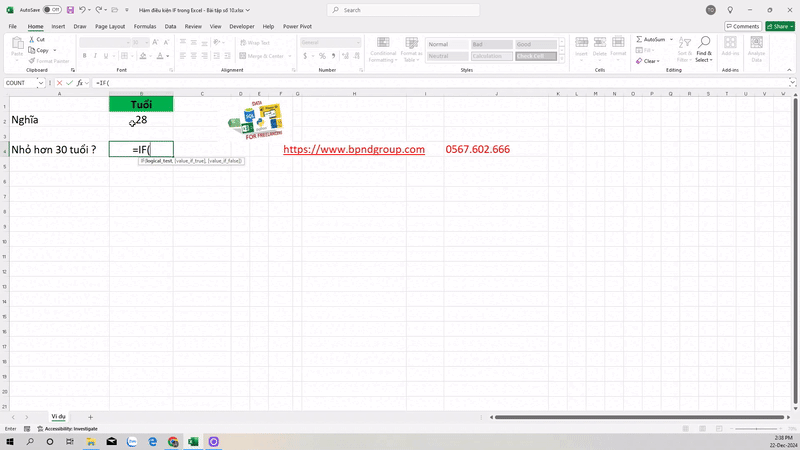
Task: Toggle Italic formatting
Action: tap(95, 56)
